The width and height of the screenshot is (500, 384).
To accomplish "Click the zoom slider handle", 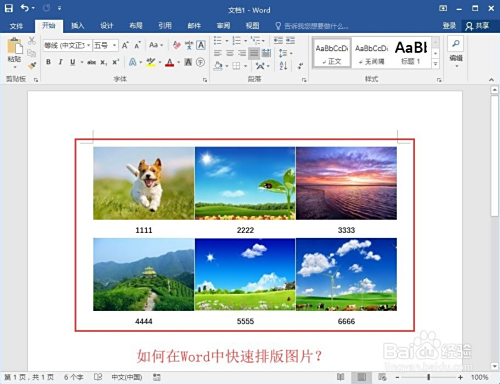I will 428,377.
